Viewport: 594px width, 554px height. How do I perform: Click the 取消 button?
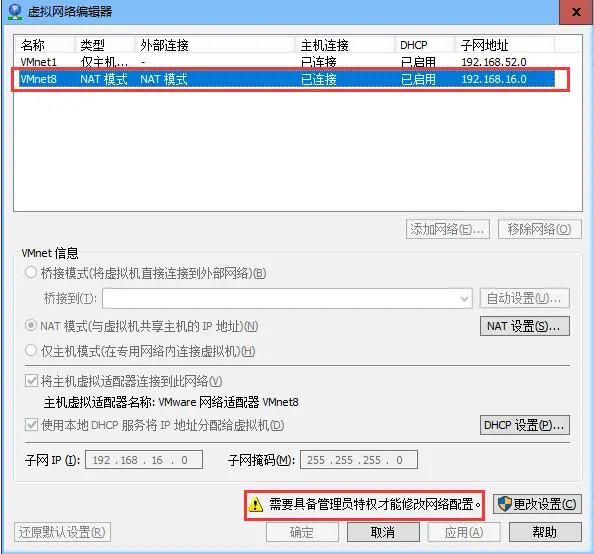coord(383,532)
